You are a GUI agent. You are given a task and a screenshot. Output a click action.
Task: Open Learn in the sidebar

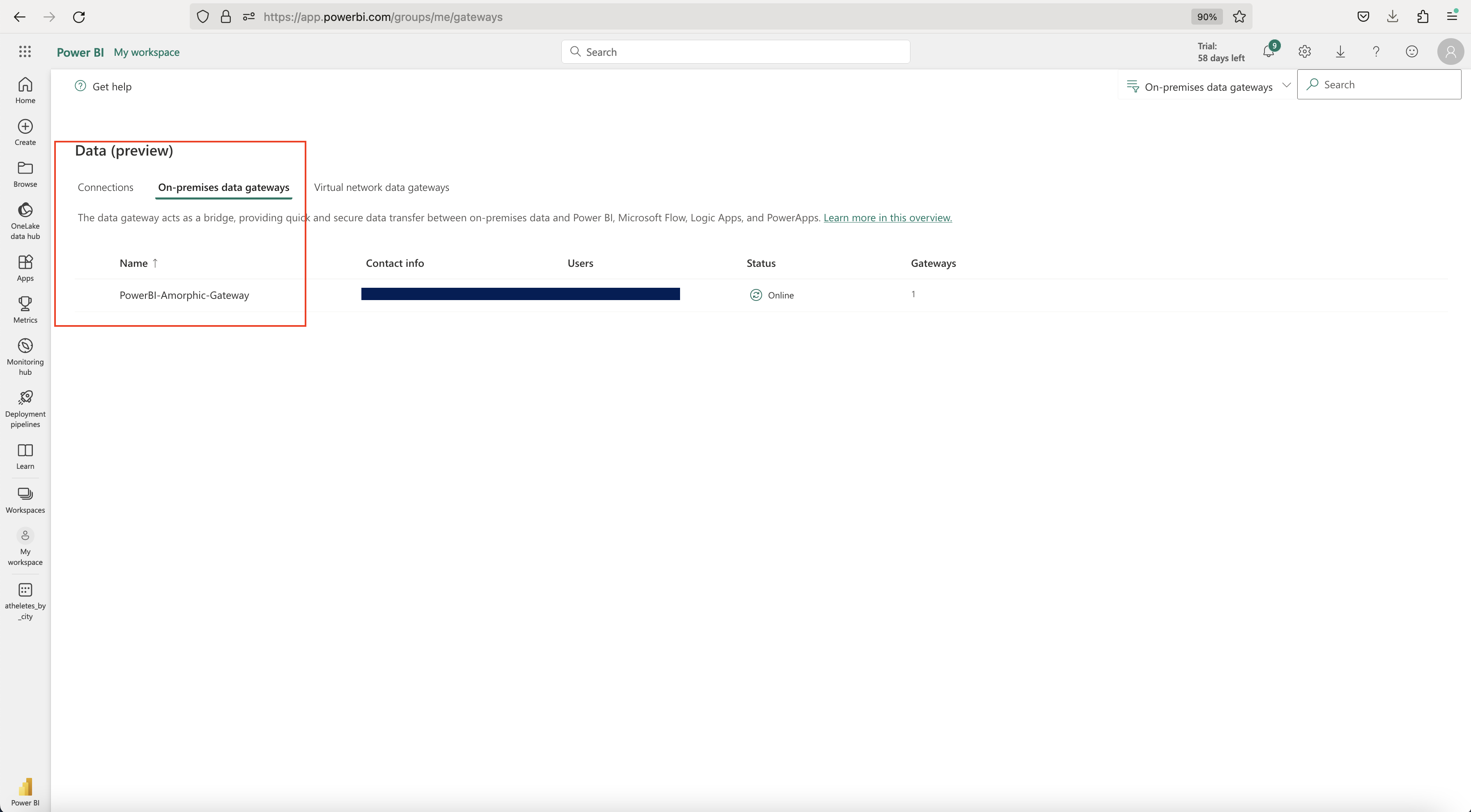pos(25,457)
